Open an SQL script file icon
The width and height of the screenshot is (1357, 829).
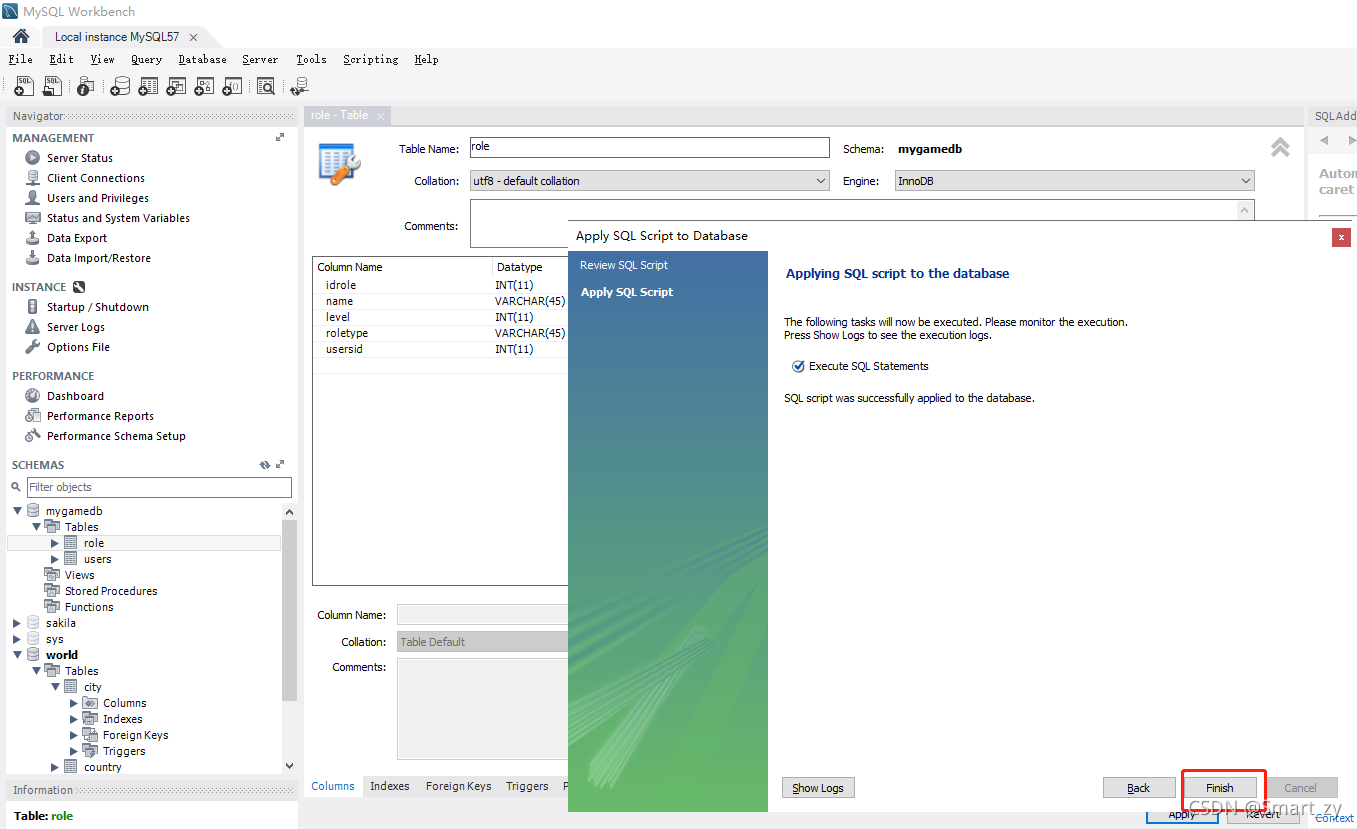(x=52, y=87)
